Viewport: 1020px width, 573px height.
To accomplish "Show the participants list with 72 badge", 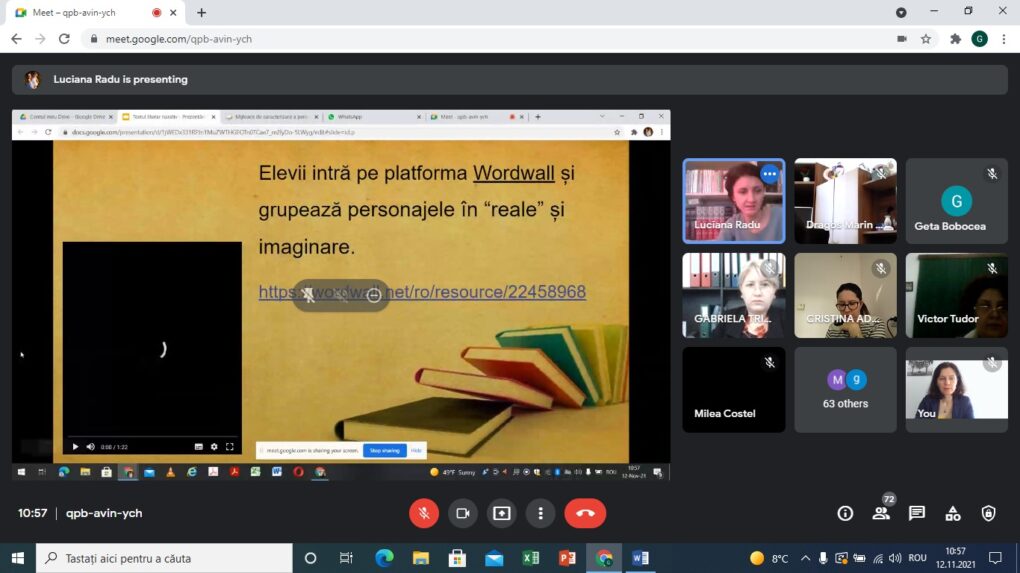I will tap(881, 513).
